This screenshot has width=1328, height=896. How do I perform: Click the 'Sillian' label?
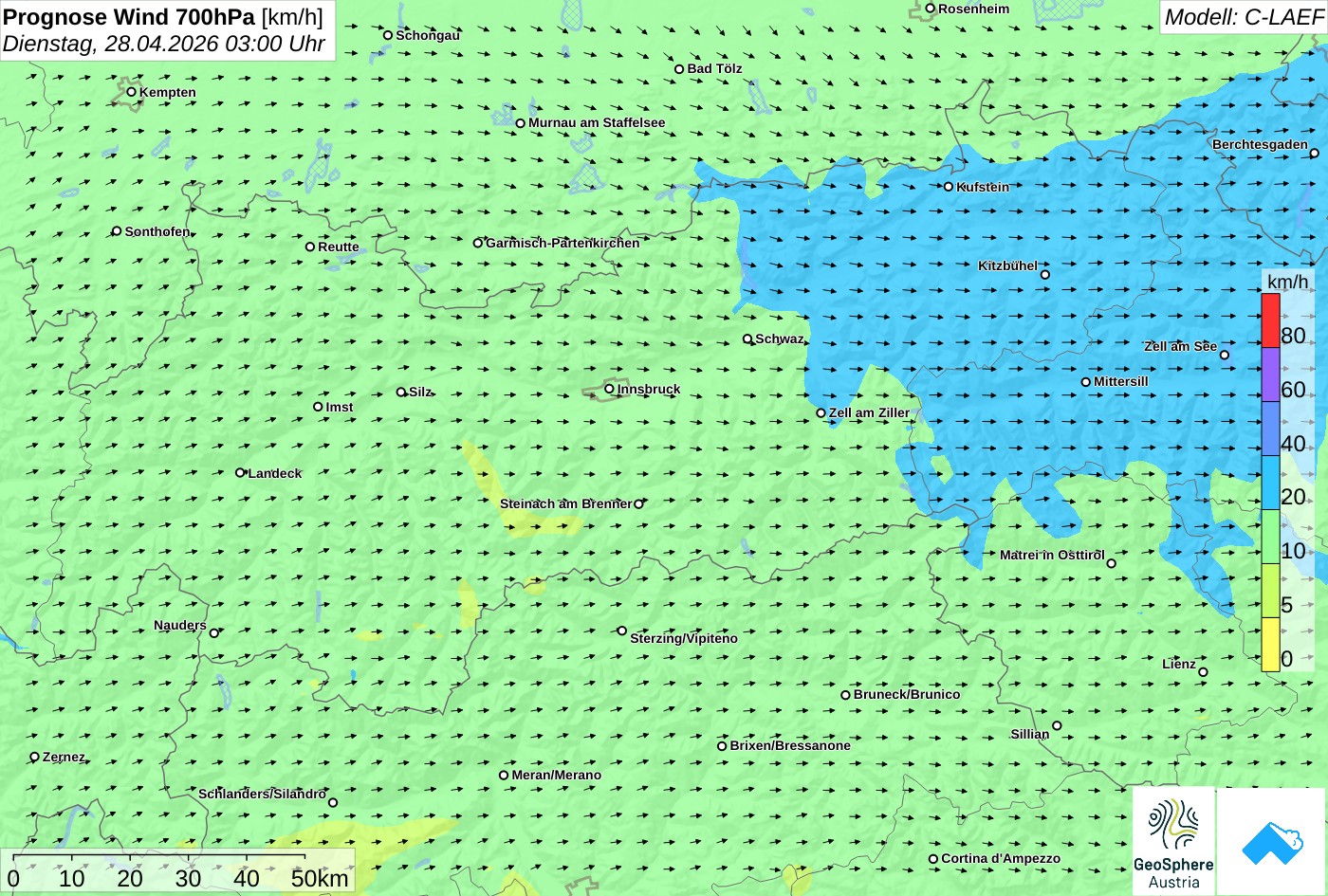point(1030,734)
